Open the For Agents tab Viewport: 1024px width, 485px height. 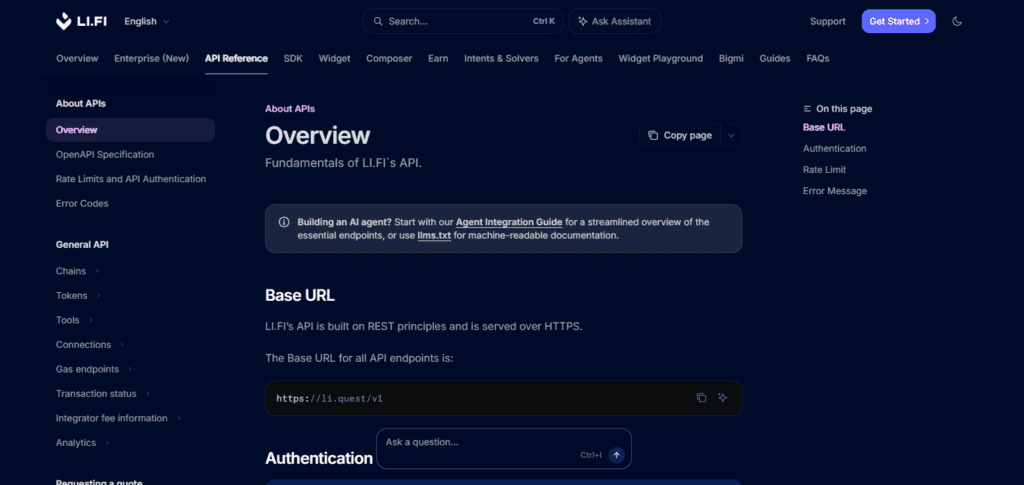pos(579,58)
